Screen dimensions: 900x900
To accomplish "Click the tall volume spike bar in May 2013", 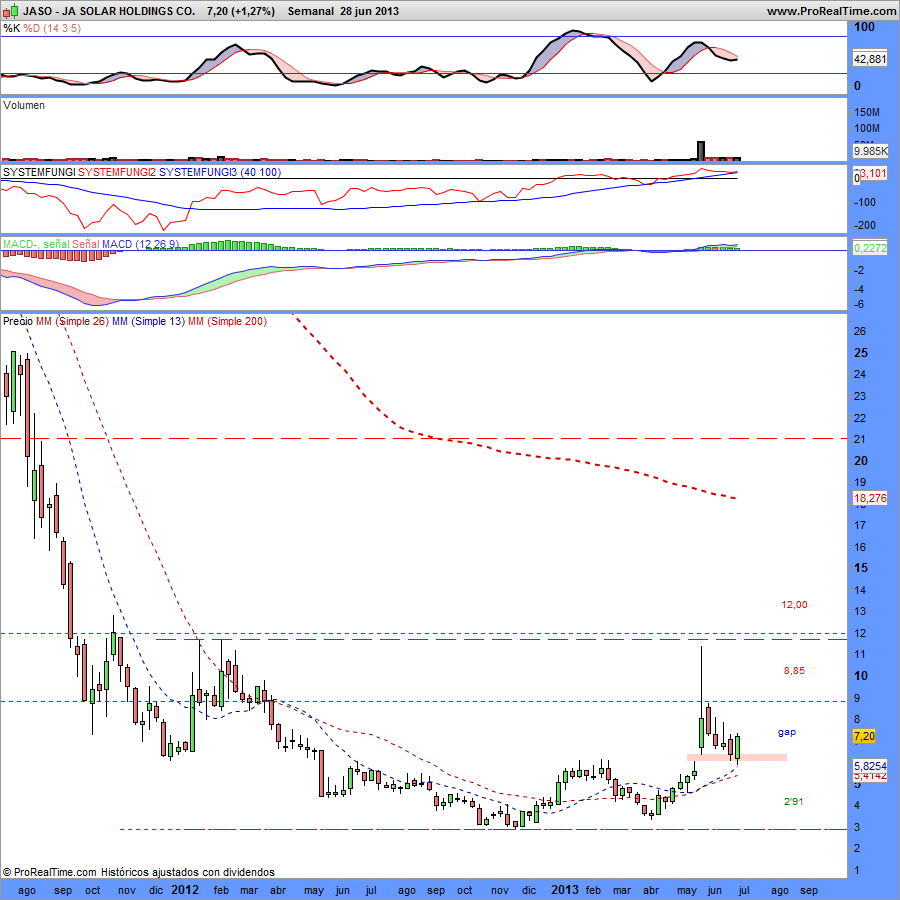I will coord(700,150).
